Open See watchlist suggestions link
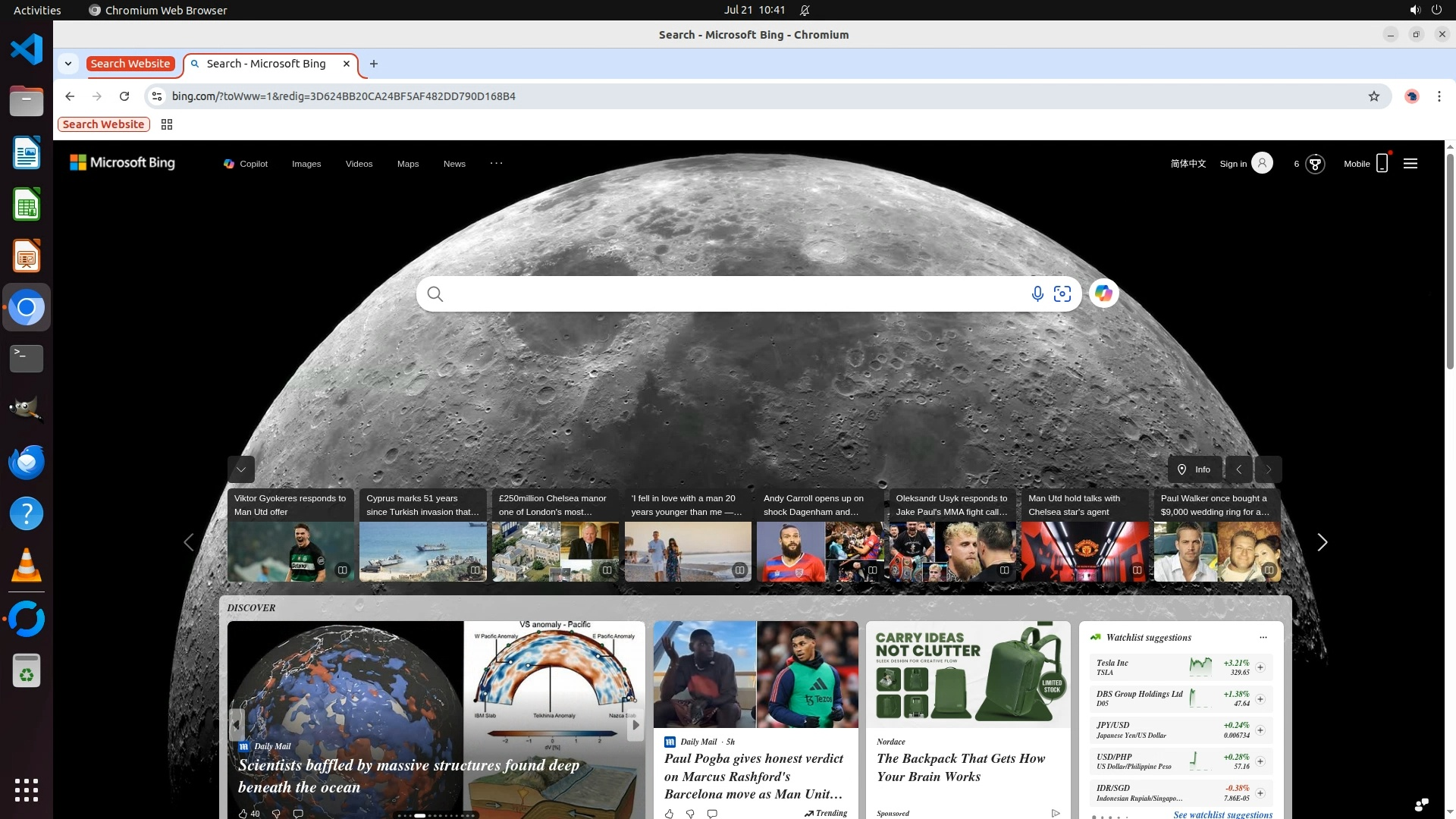This screenshot has height=819, width=1456. point(1222,814)
